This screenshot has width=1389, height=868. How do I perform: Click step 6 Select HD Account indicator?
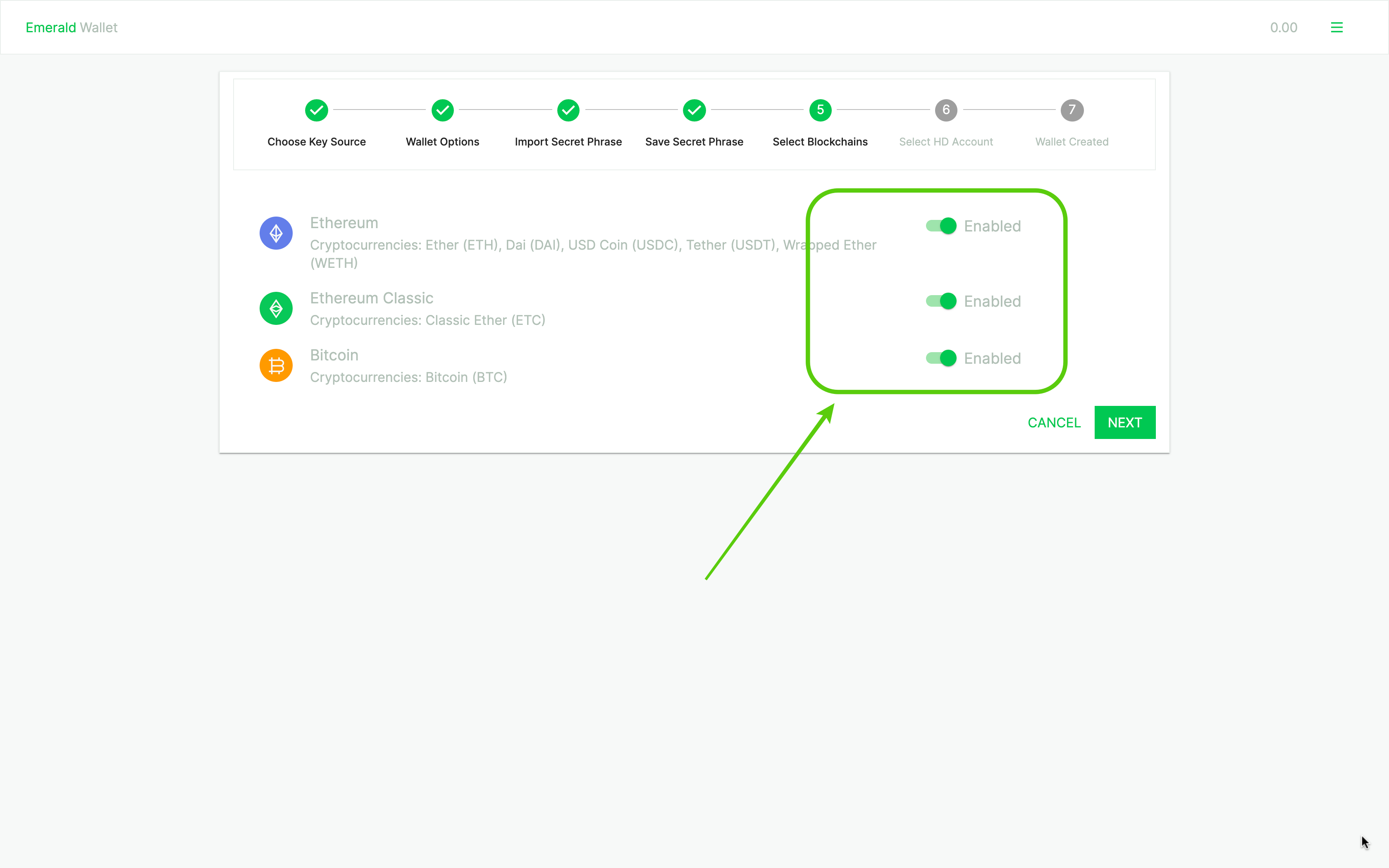(946, 109)
